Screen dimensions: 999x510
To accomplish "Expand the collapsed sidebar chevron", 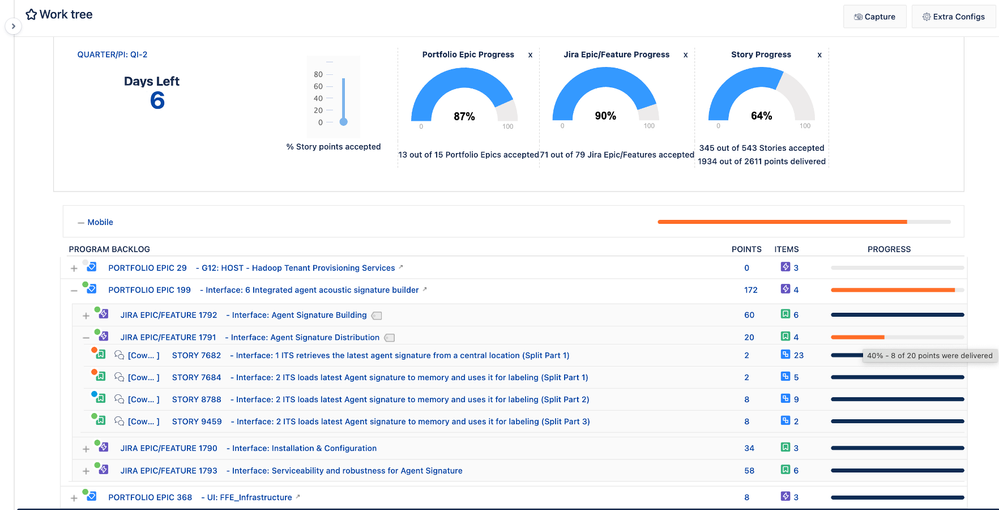I will [13, 27].
